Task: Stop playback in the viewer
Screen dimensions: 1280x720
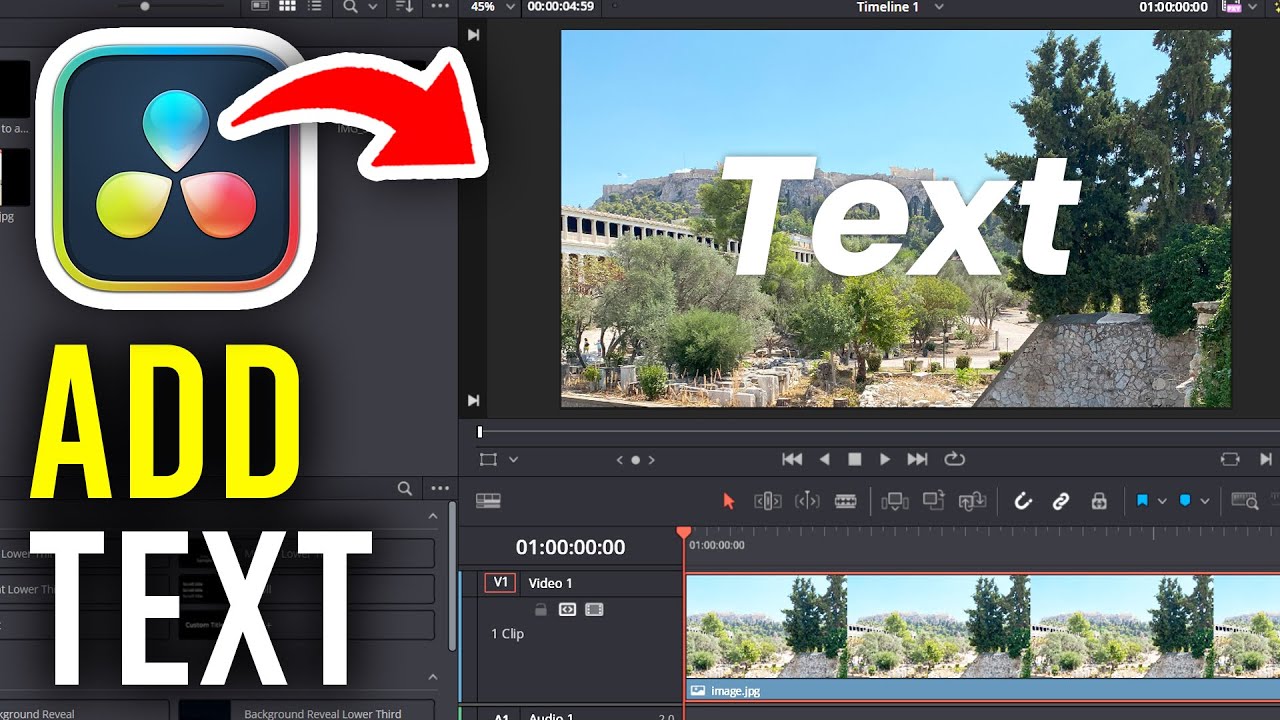Action: click(855, 459)
